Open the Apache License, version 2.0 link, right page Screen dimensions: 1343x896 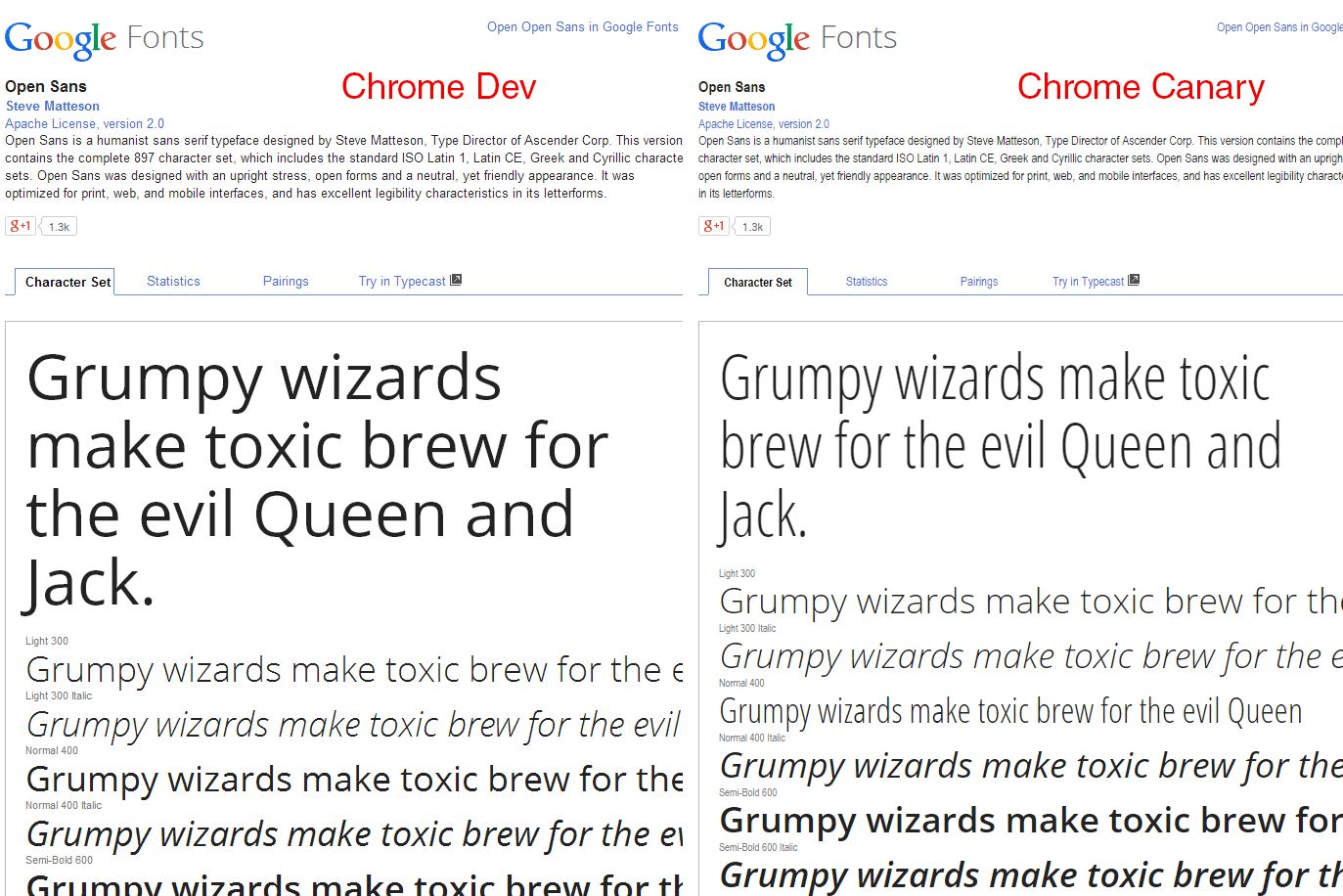coord(764,124)
